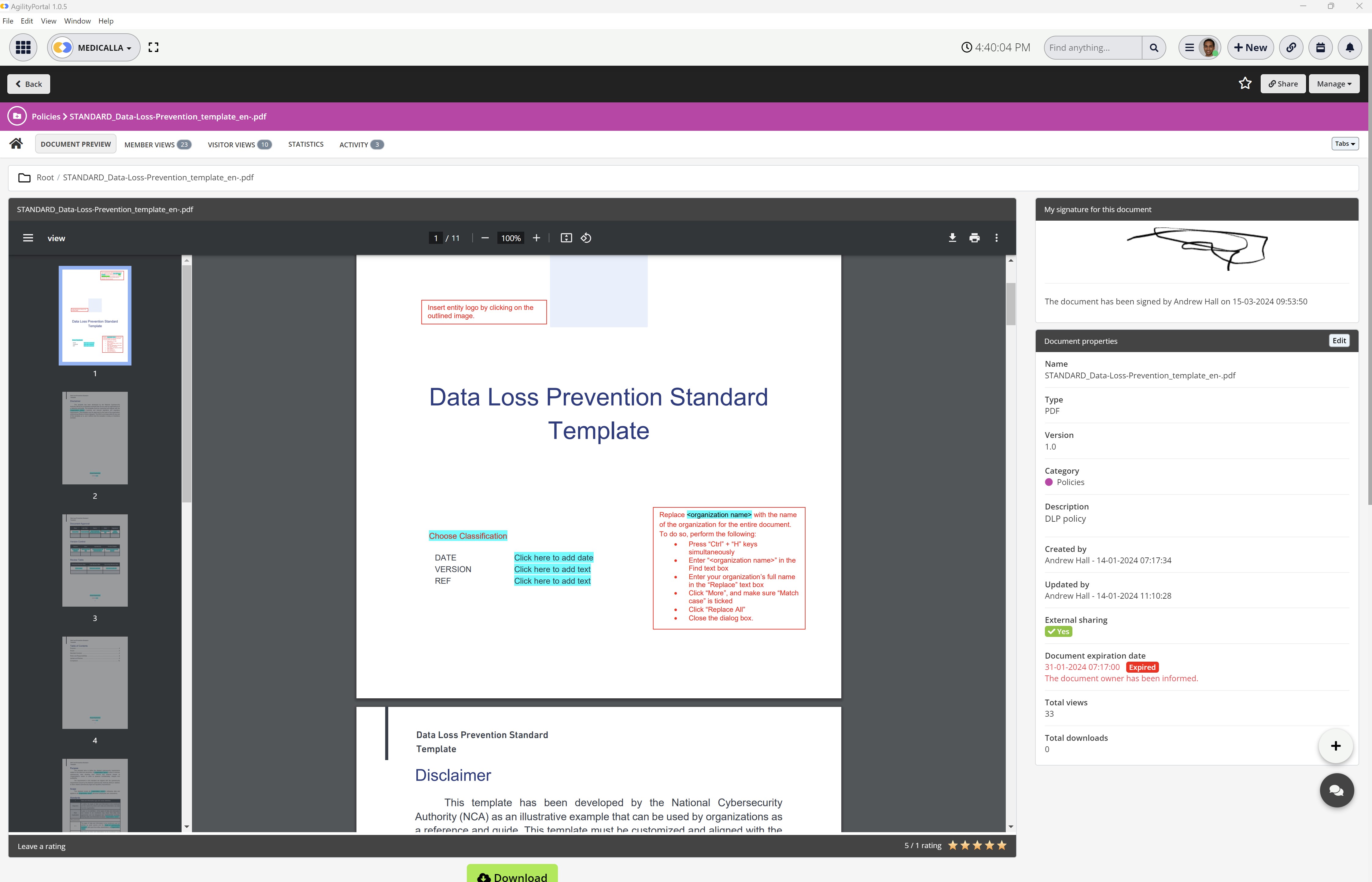This screenshot has width=1372, height=882.
Task: Open the Manage dropdown menu
Action: coord(1333,84)
